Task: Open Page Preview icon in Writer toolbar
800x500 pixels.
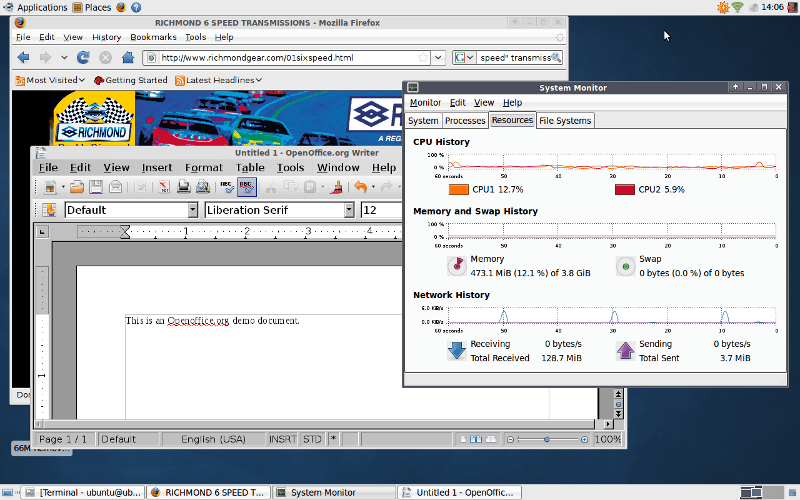Action: (203, 187)
